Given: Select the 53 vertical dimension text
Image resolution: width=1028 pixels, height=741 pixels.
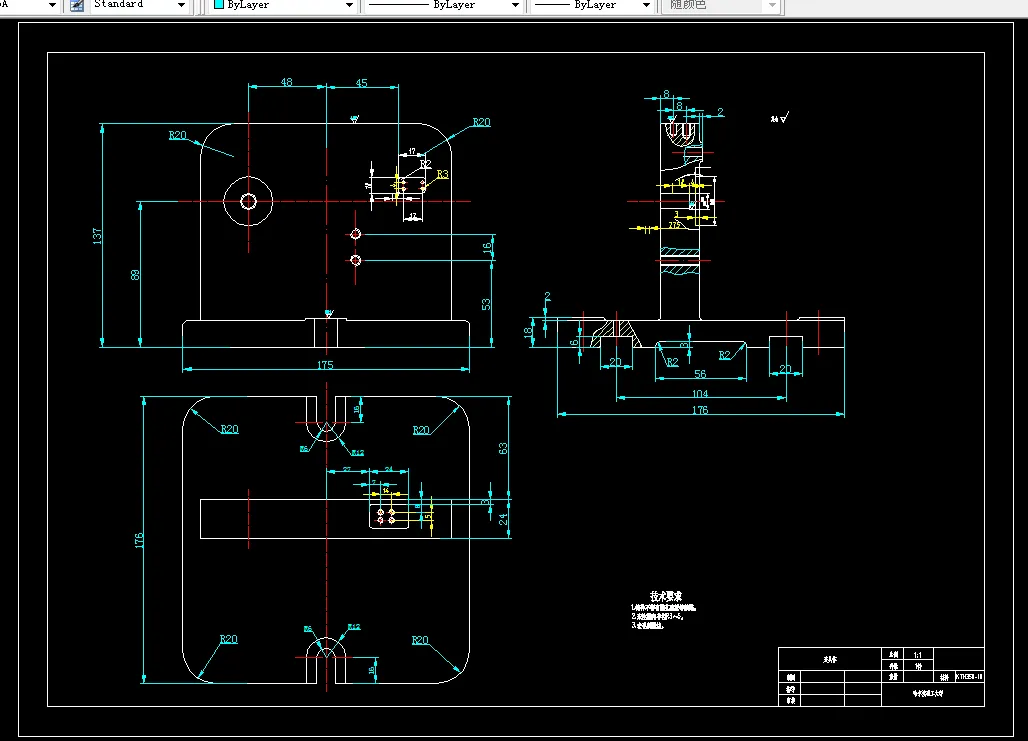Looking at the screenshot, I should click(486, 304).
